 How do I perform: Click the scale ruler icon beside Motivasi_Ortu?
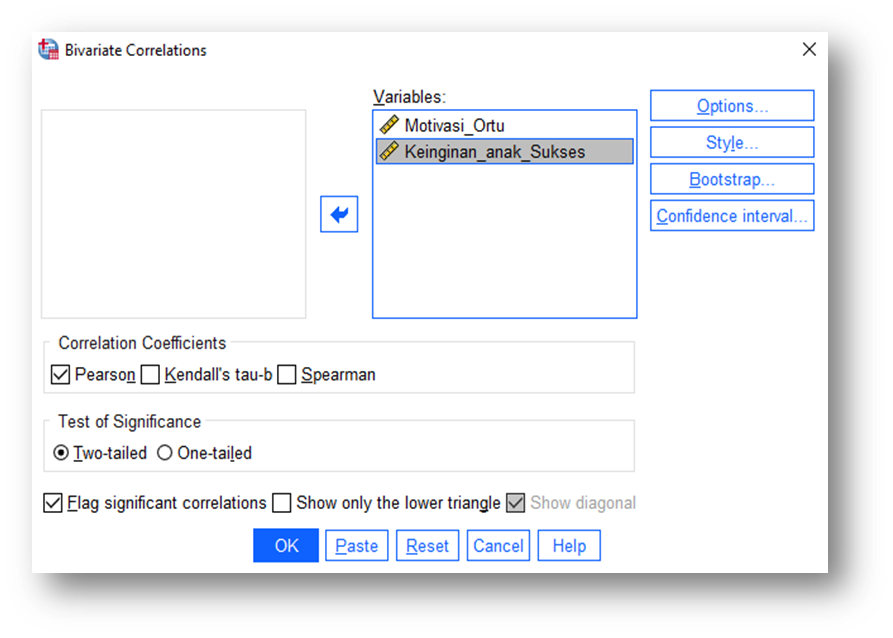[390, 125]
